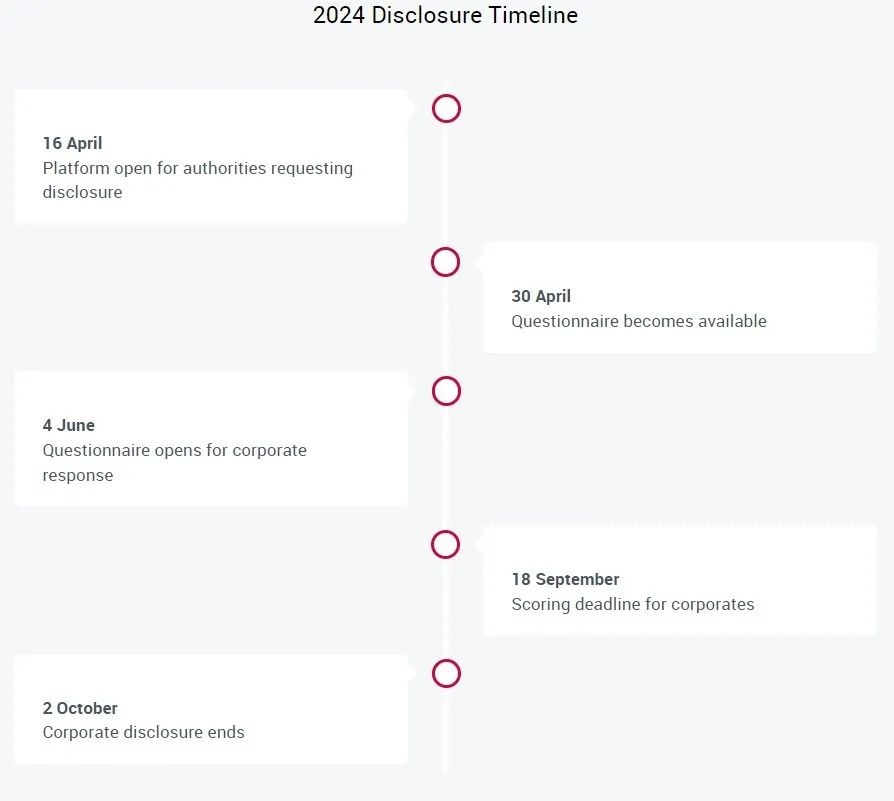Click 'Platform open for authorities requesting disclosure' text

click(x=197, y=180)
